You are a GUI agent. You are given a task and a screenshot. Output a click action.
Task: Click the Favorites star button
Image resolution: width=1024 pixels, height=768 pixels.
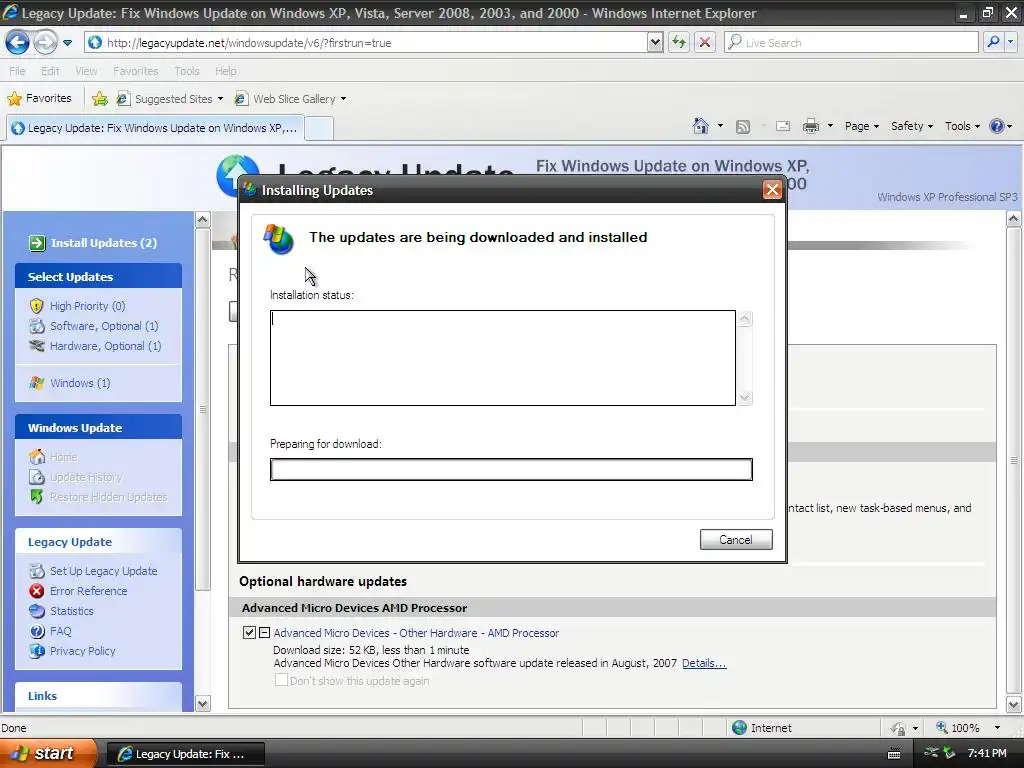click(39, 99)
